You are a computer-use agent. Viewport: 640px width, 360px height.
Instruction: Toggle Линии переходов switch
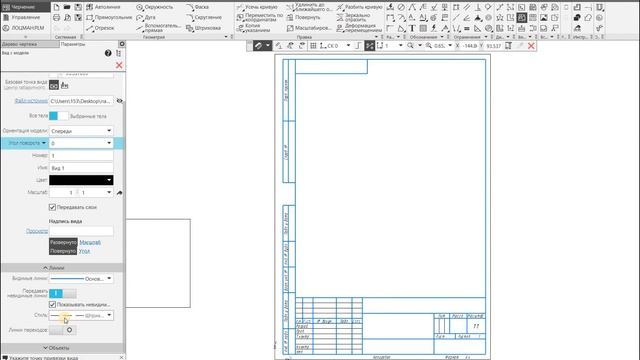(62, 330)
